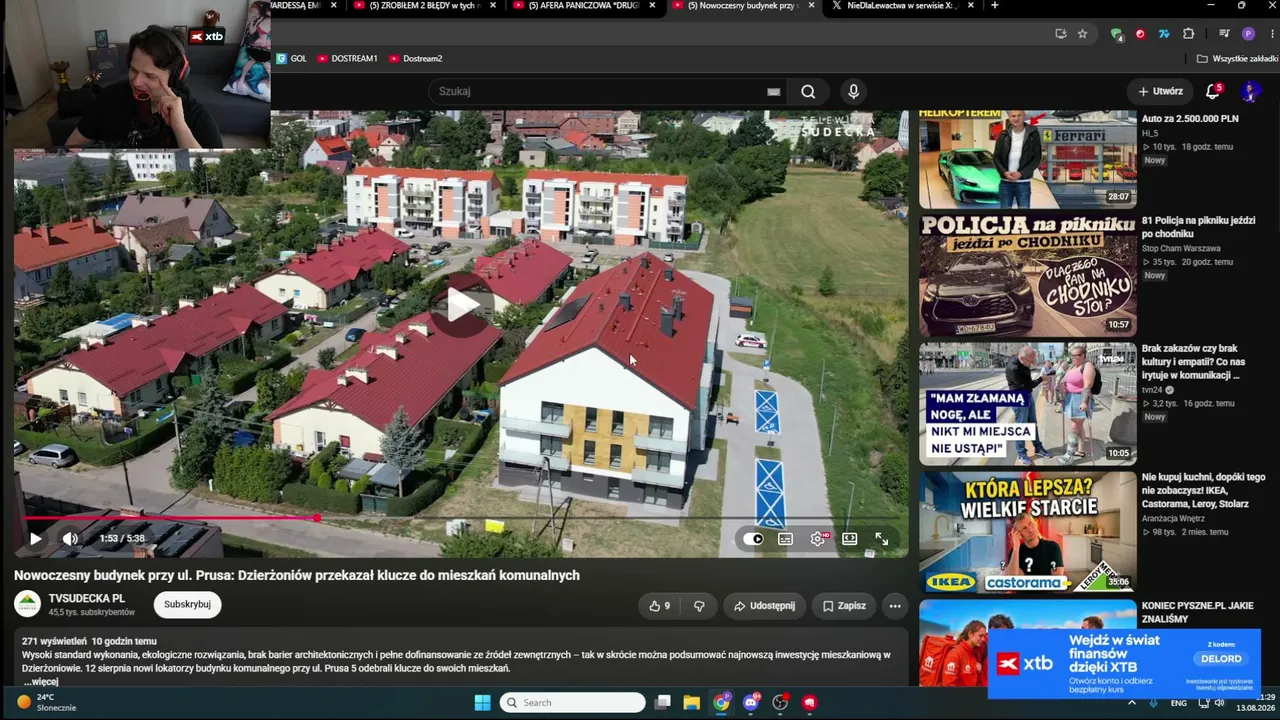Open the green shield extension with the 4 badge

pyautogui.click(x=1116, y=34)
